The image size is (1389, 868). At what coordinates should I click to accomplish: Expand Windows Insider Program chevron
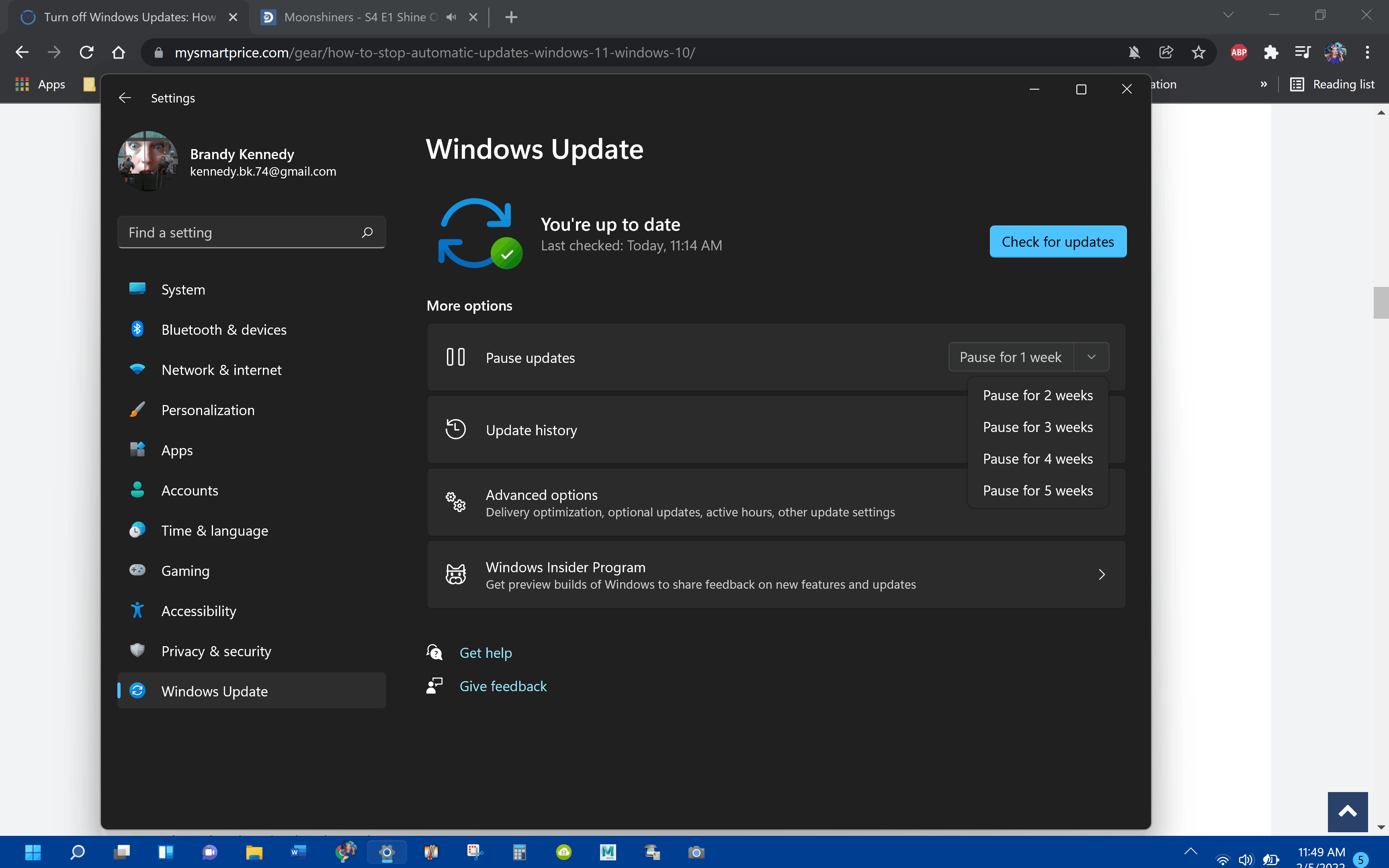pyautogui.click(x=1102, y=575)
